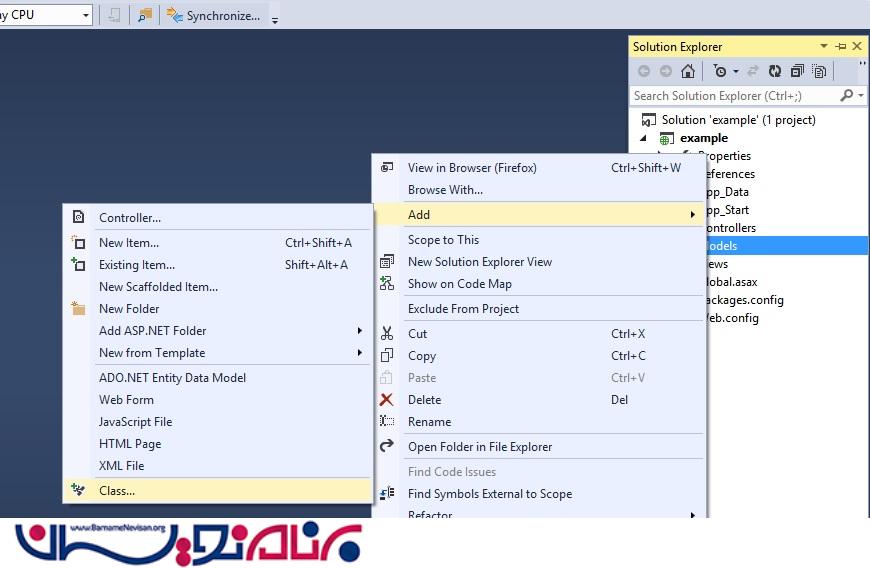The height and width of the screenshot is (568, 870).
Task: Click the Search Solution Explorer input field
Action: tap(735, 96)
